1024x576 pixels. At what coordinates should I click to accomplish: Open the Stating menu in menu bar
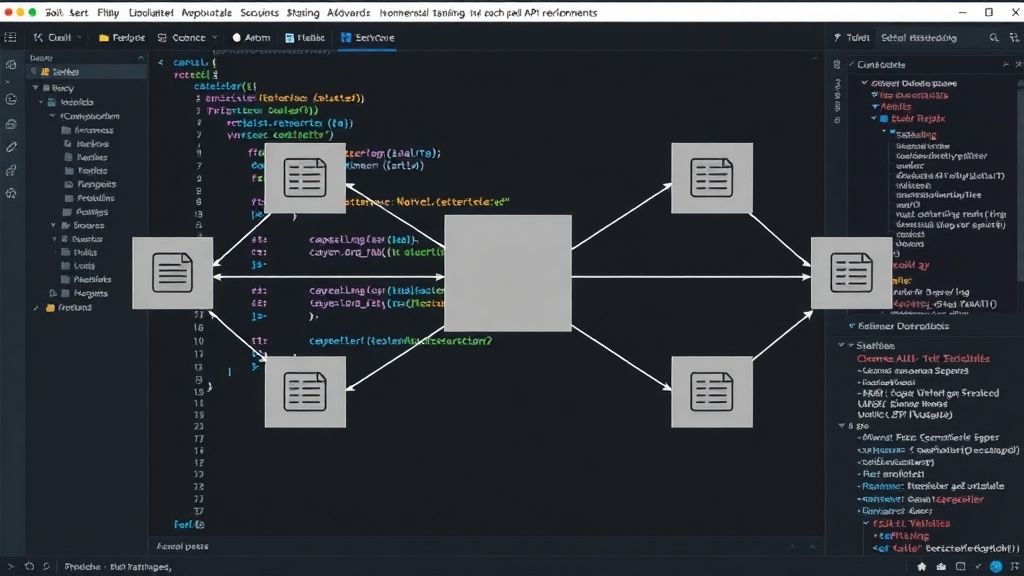coord(303,12)
